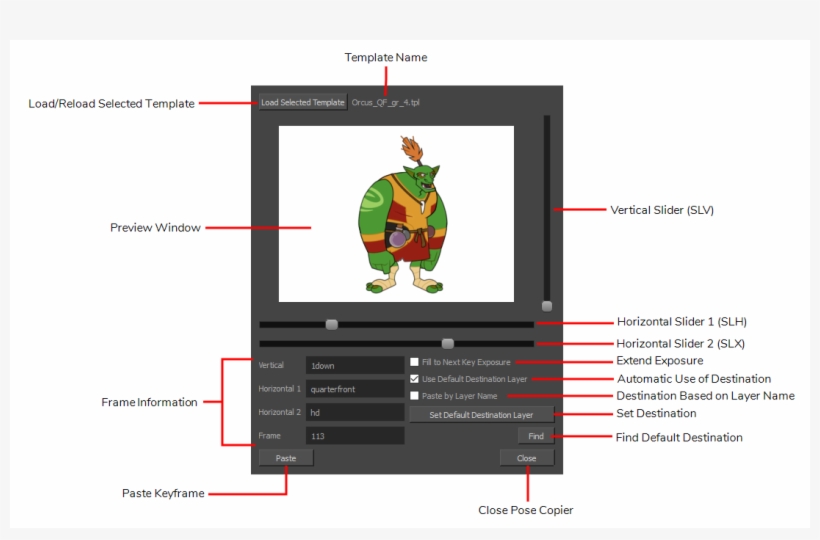Click the Horizontal 1 field showing quarterfront
The height and width of the screenshot is (540, 820).
coord(355,389)
